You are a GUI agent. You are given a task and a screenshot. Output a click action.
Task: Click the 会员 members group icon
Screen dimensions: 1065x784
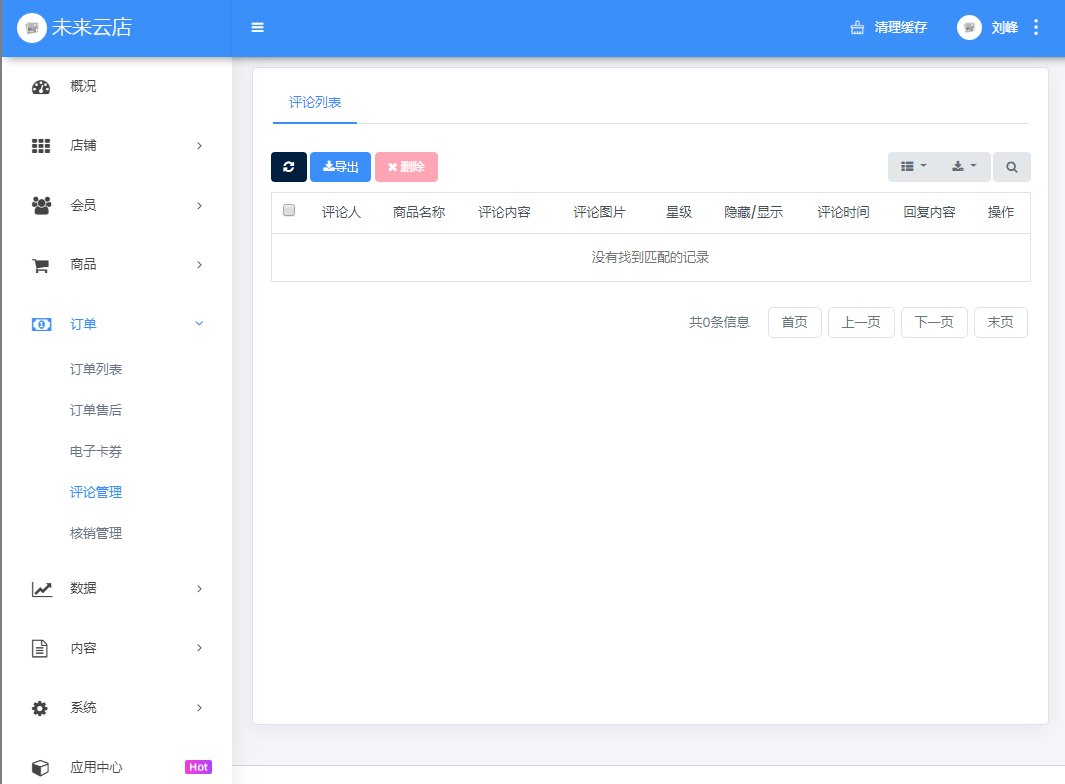click(x=41, y=205)
